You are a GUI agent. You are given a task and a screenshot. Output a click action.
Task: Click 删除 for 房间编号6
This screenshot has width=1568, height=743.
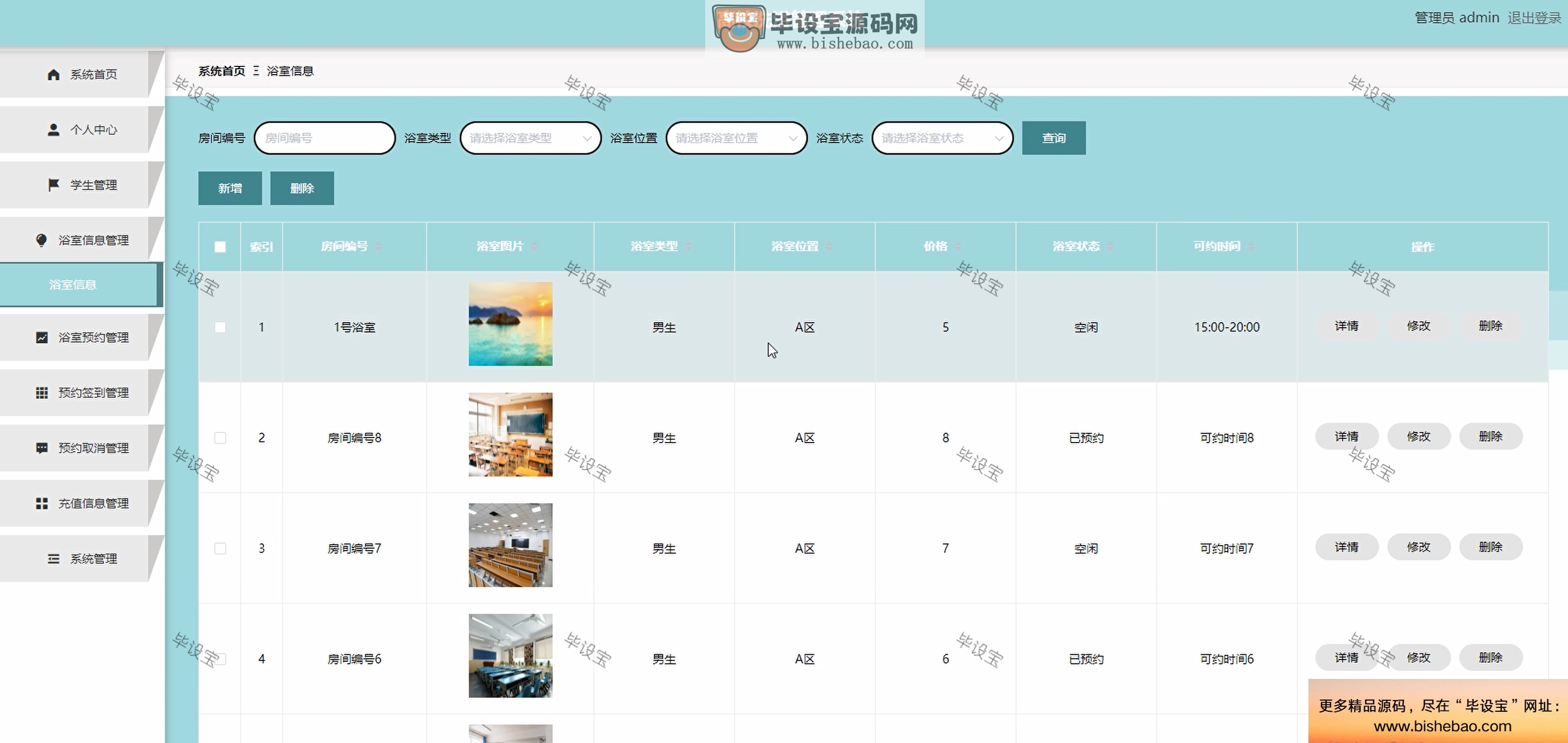[x=1491, y=658]
